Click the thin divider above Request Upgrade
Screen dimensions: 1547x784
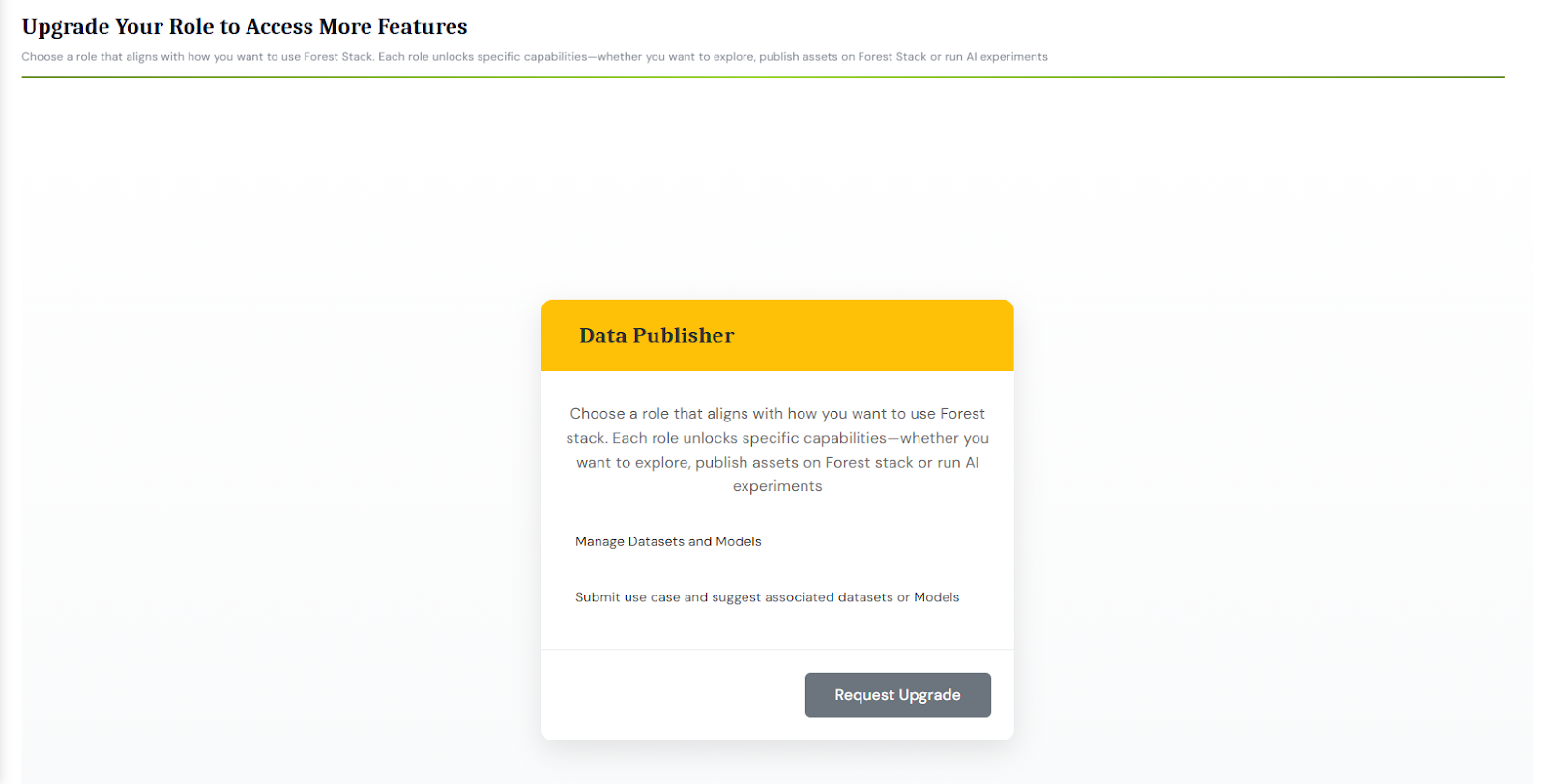[x=777, y=650]
